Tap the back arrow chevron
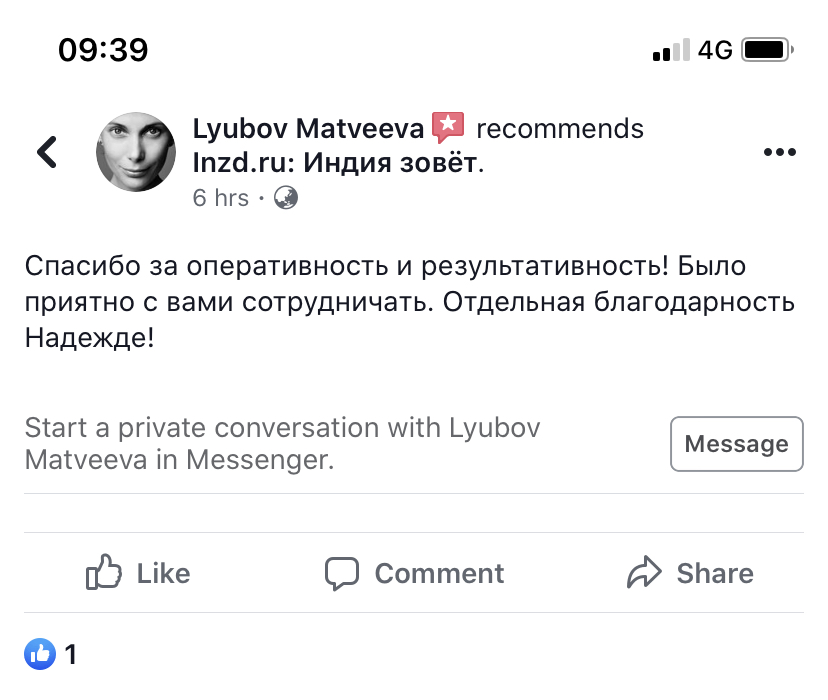 [x=47, y=152]
